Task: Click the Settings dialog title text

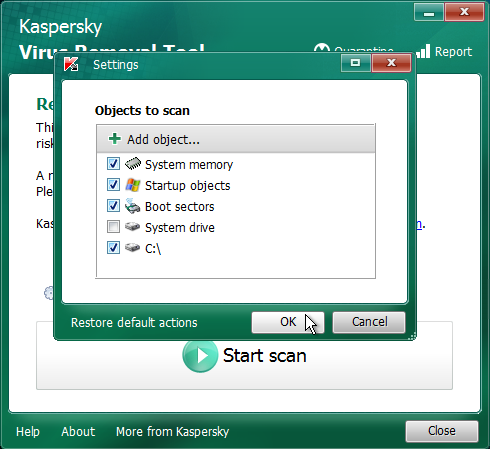Action: (x=116, y=65)
